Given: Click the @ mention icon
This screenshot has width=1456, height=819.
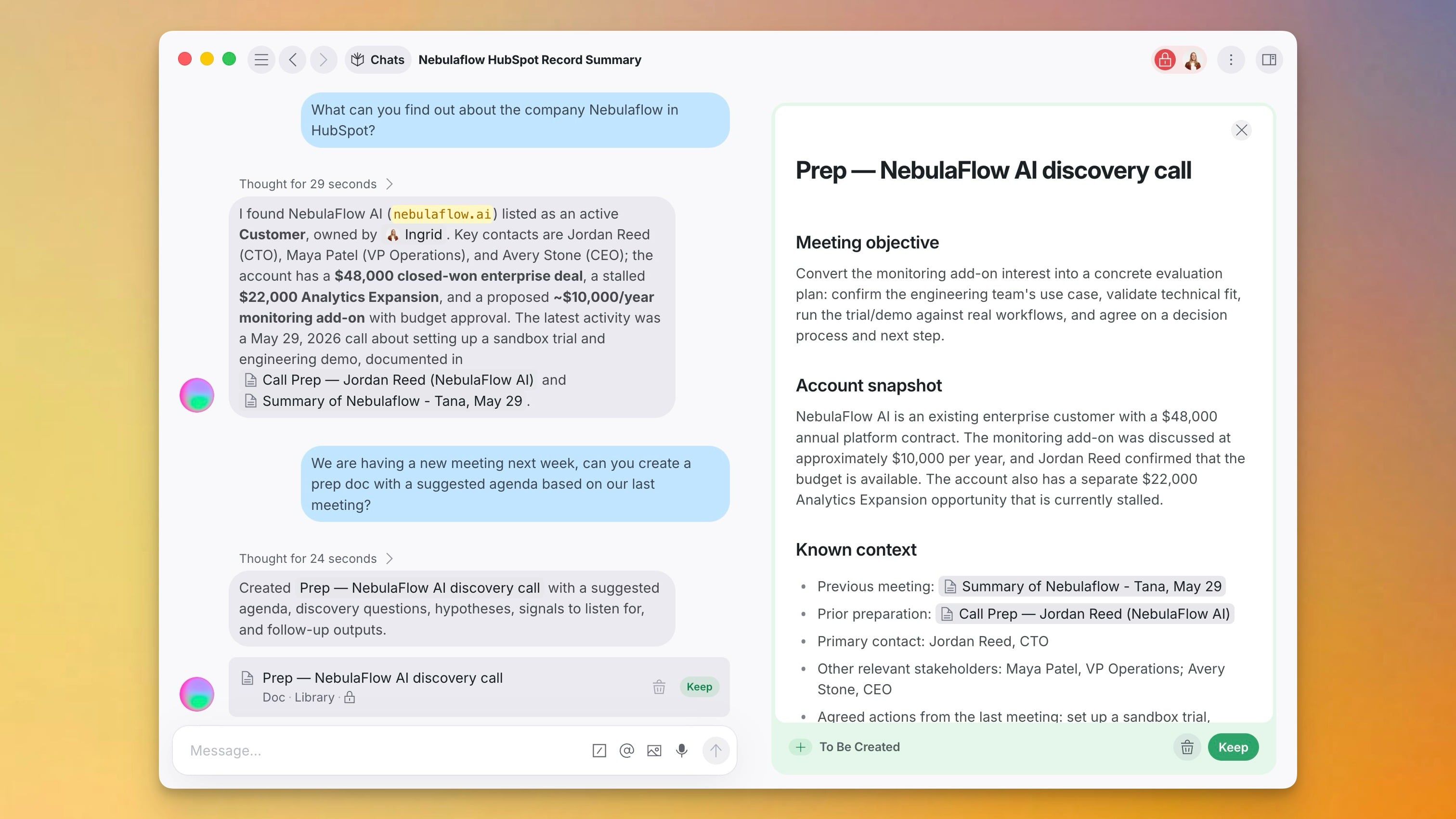Looking at the screenshot, I should (627, 751).
